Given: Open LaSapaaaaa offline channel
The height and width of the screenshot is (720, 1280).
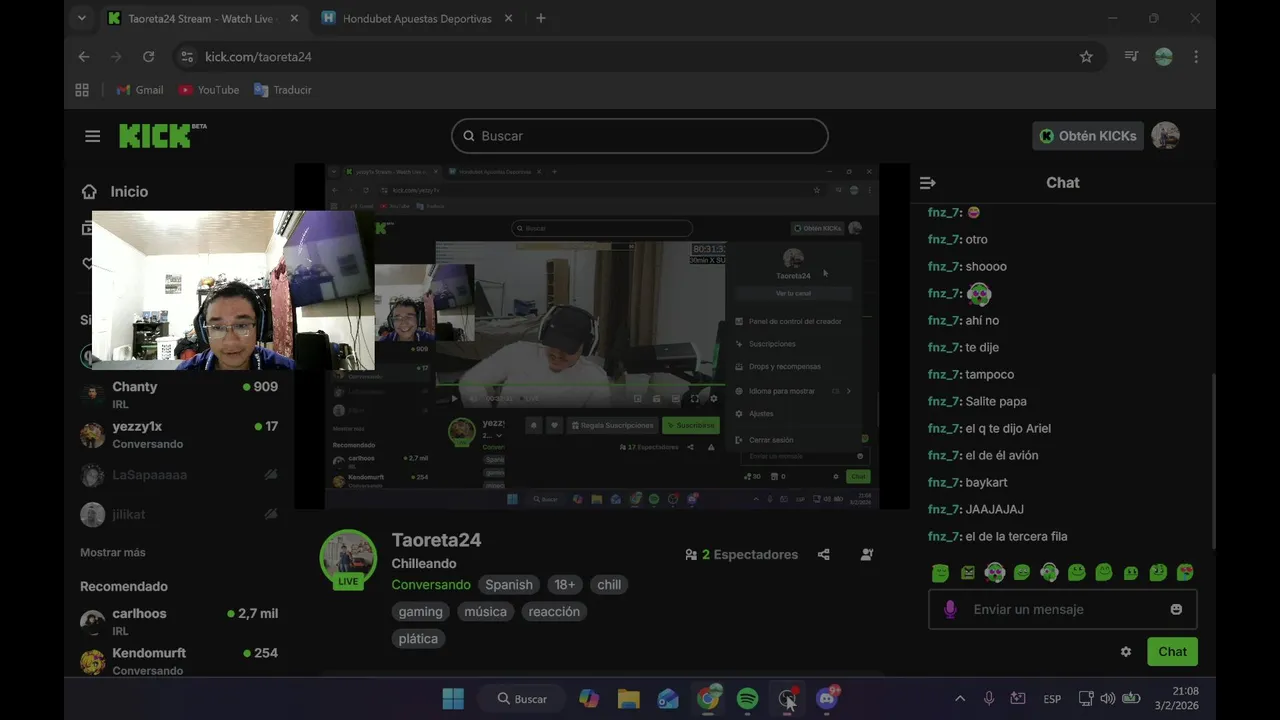Looking at the screenshot, I should [180, 475].
